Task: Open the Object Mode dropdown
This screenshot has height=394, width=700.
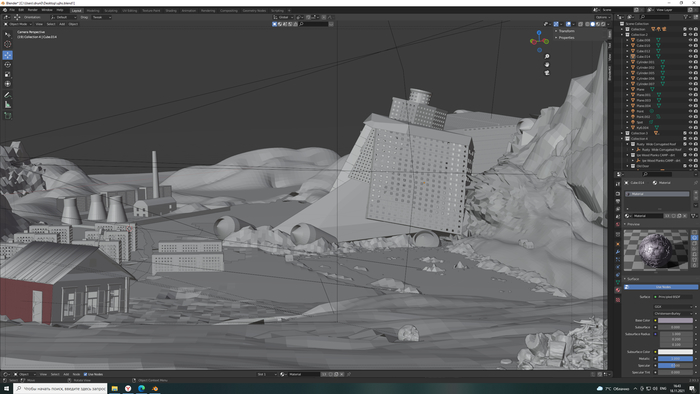Action: click(17, 24)
